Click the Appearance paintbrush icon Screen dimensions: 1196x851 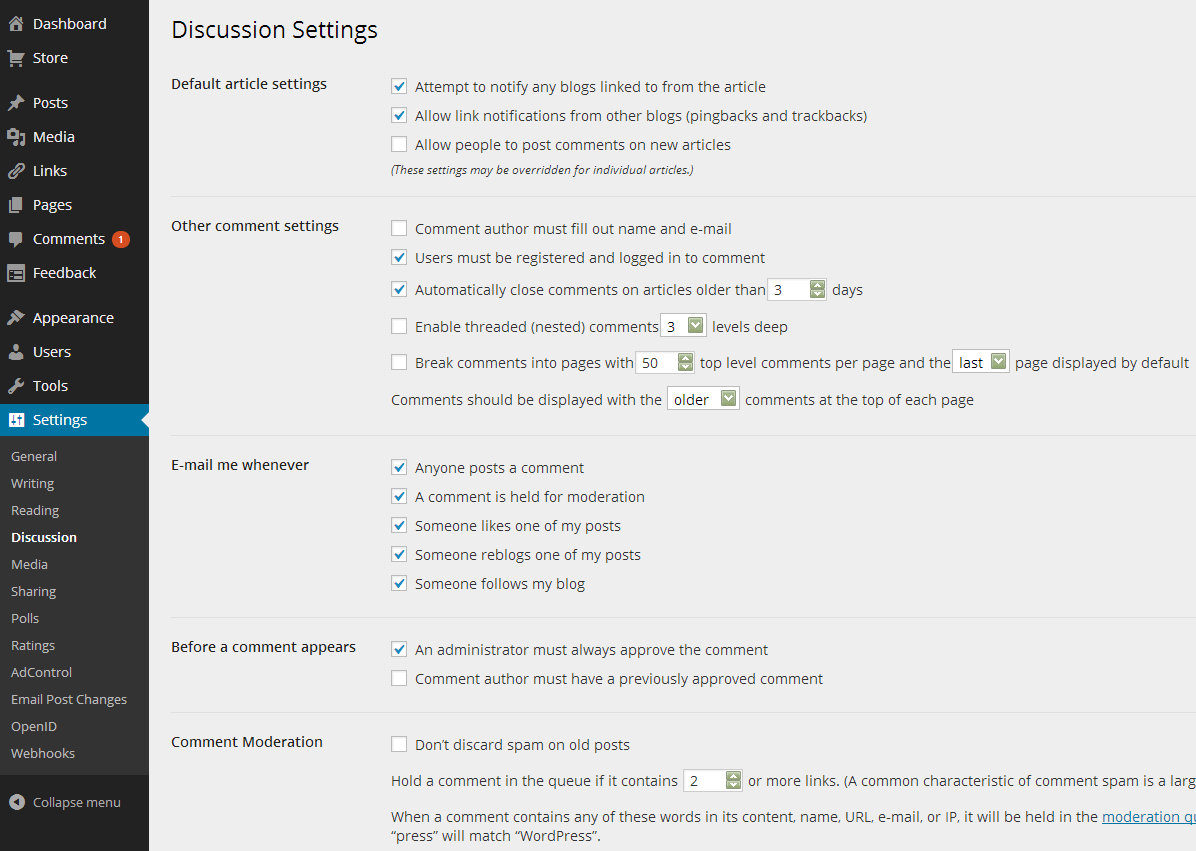[x=16, y=318]
